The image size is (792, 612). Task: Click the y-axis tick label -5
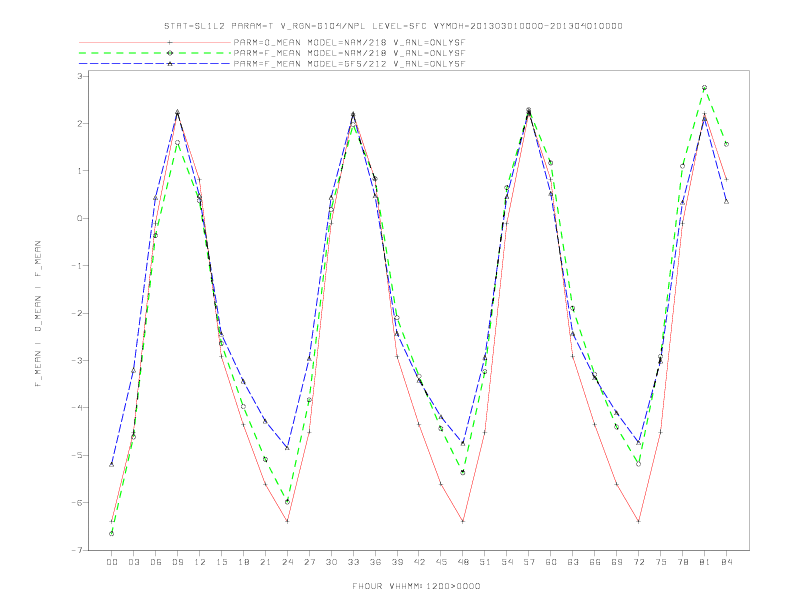click(77, 455)
